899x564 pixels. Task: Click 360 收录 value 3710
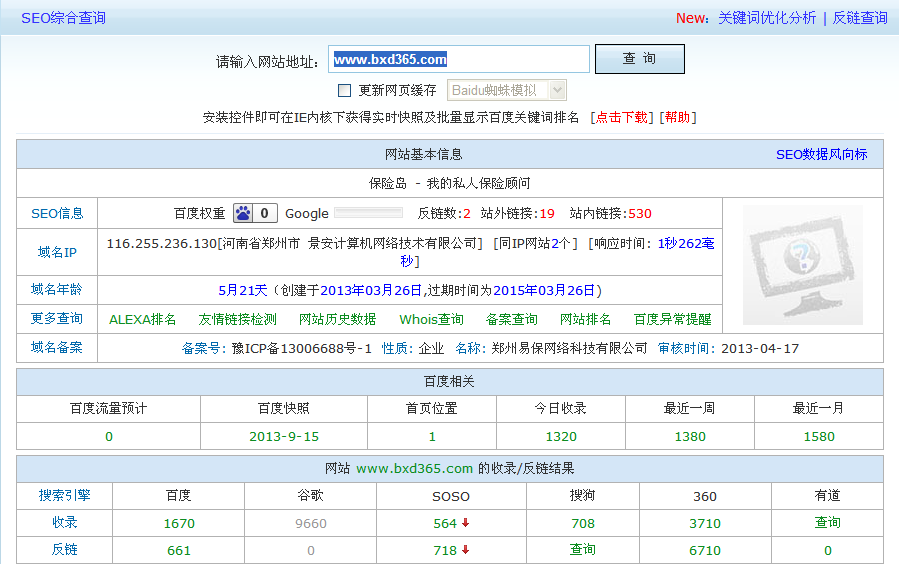(x=705, y=523)
